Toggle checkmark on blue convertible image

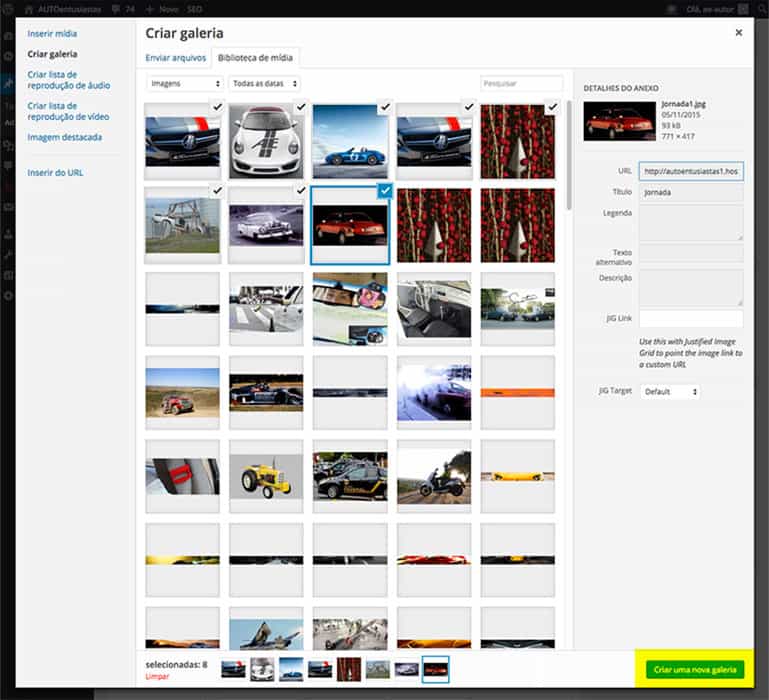(384, 106)
